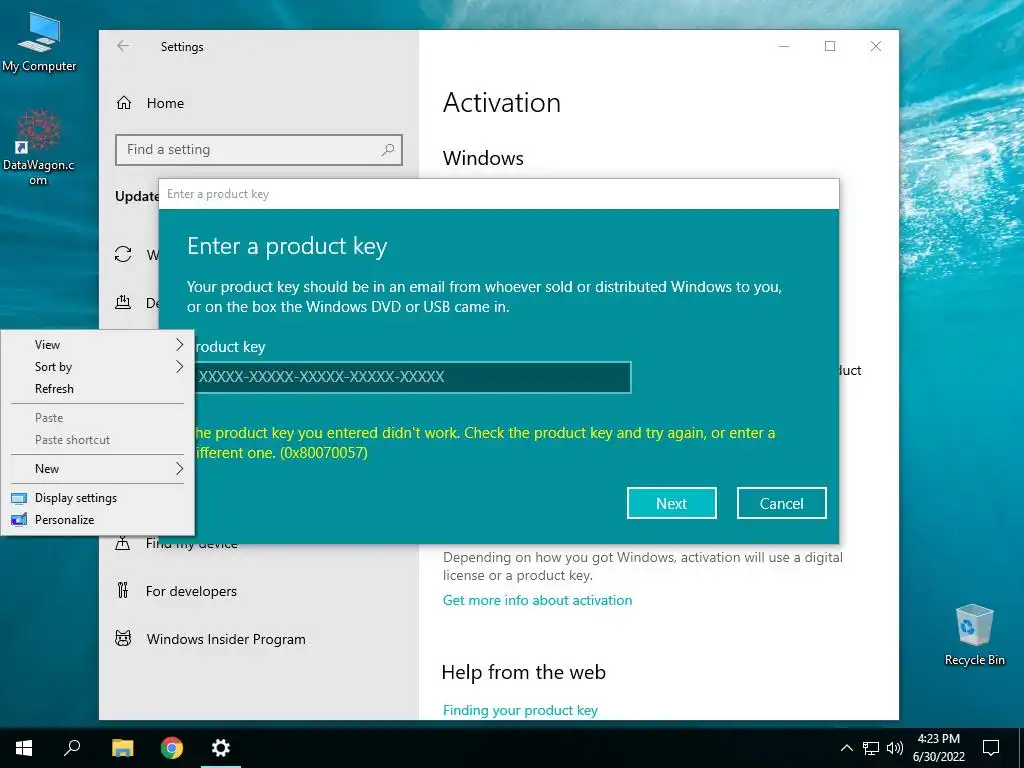Choose Refresh from the context menu
Screen dimensions: 1024x768
pyautogui.click(x=98, y=389)
